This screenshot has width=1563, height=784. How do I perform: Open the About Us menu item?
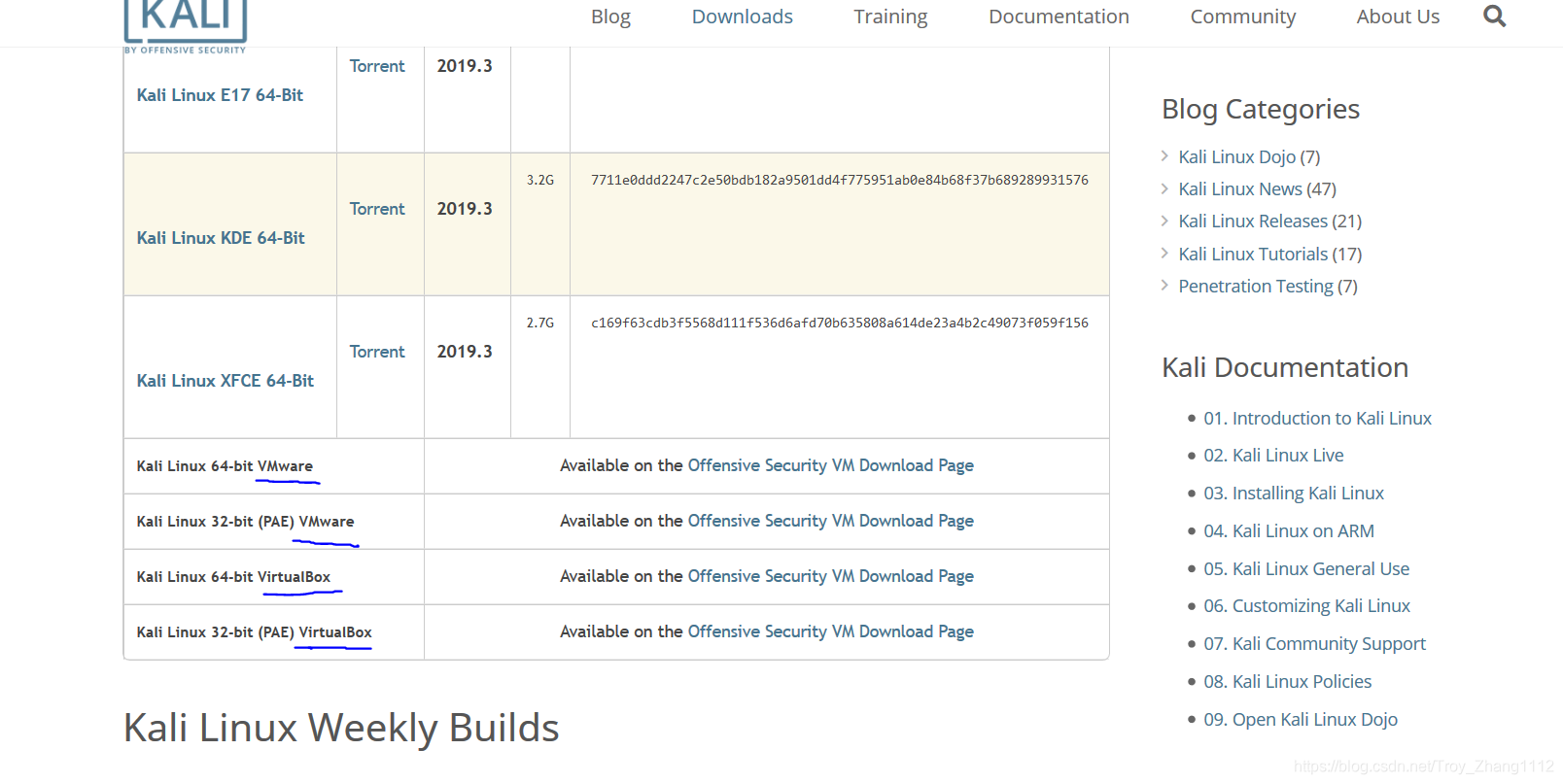[x=1398, y=17]
